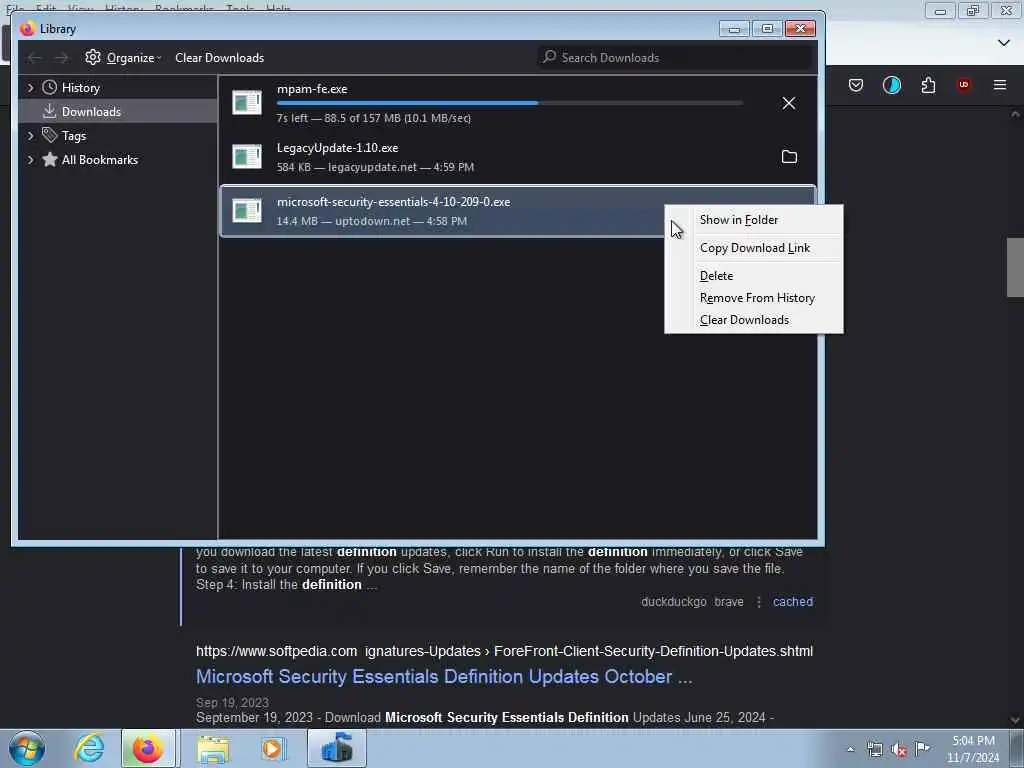
Task: Click the Library back arrow
Action: tap(35, 58)
